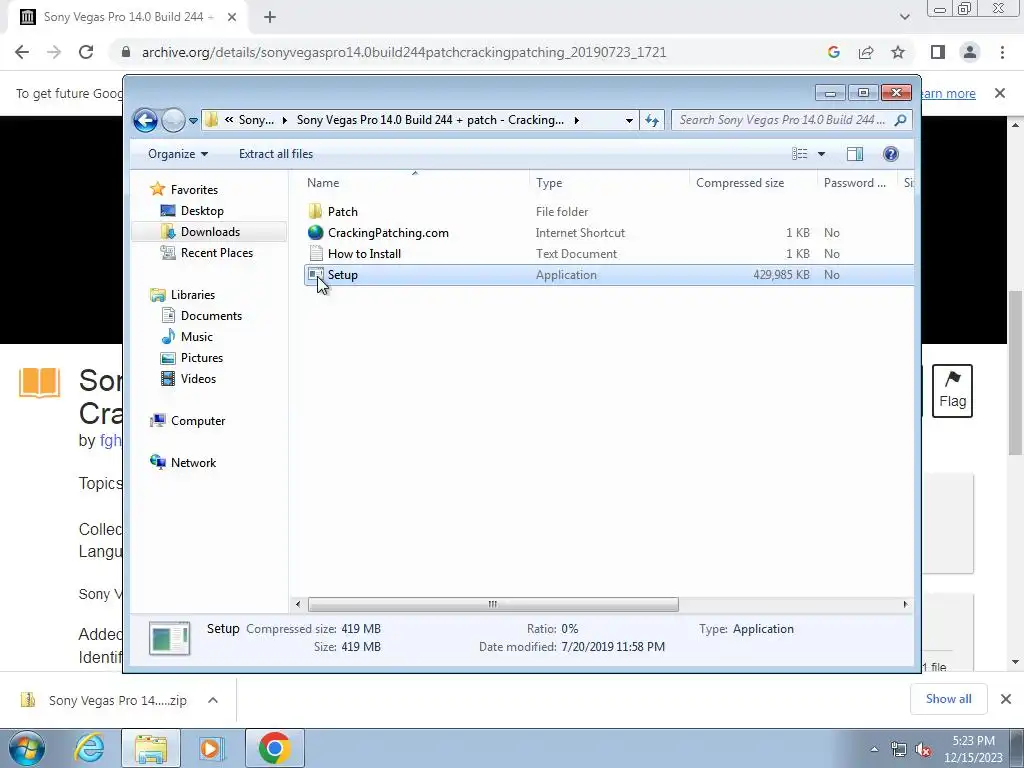Dismiss the Chrome info bar

pos(1000,93)
